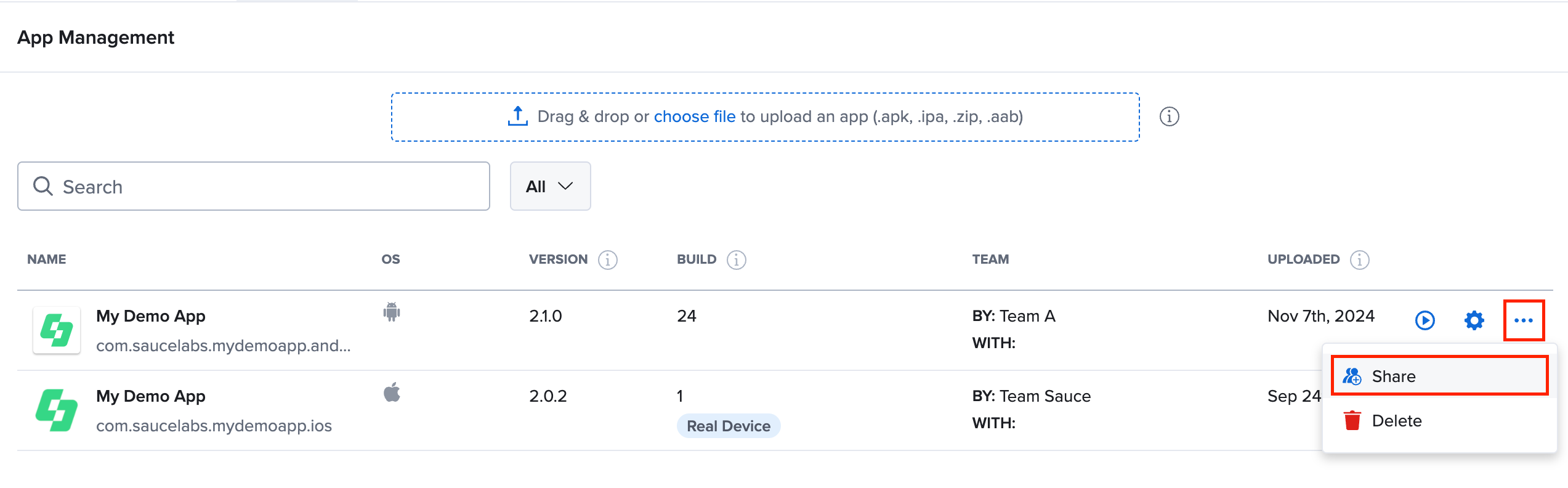Start a test with the play icon
This screenshot has width=1568, height=488.
(x=1425, y=320)
